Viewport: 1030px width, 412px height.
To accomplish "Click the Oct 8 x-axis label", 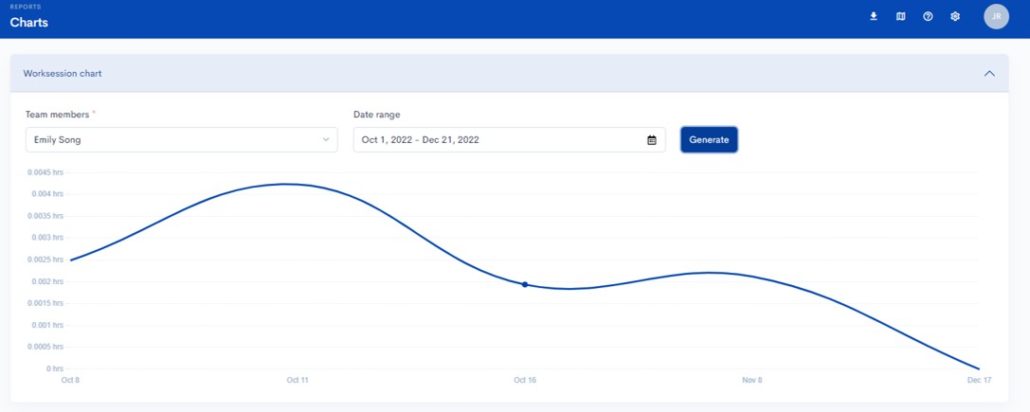I will [x=70, y=381].
